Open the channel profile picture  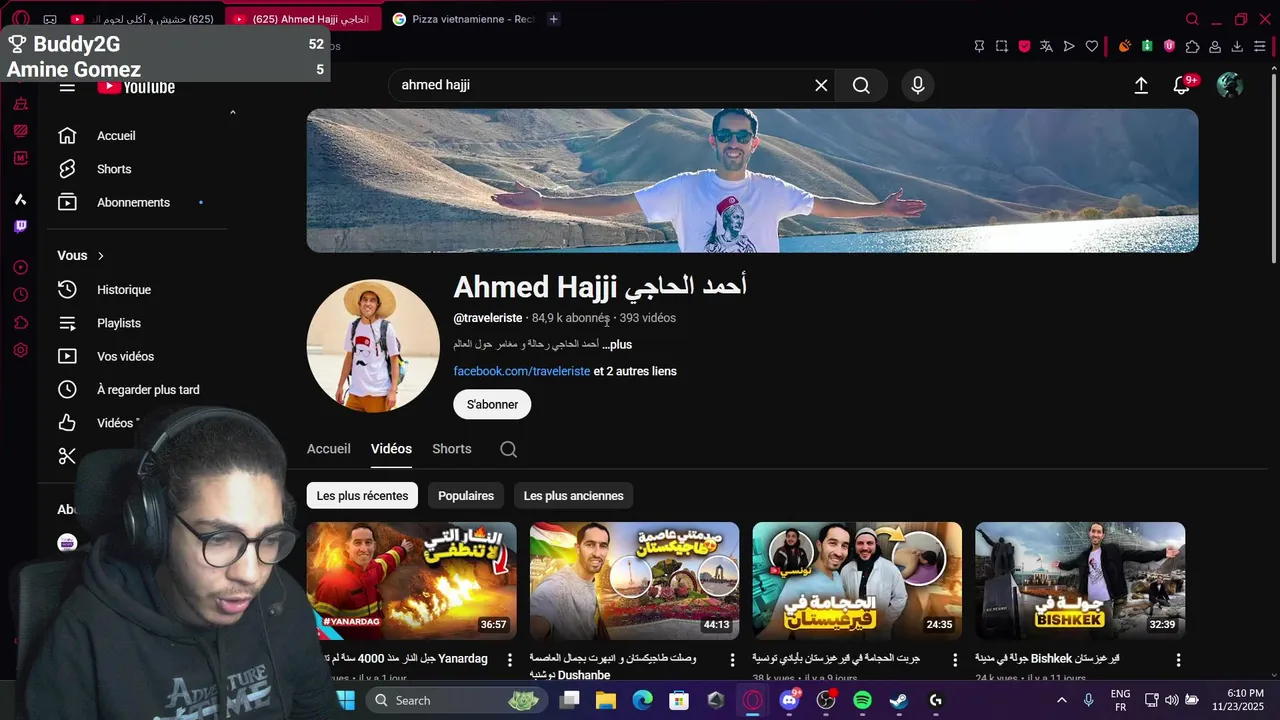click(373, 346)
